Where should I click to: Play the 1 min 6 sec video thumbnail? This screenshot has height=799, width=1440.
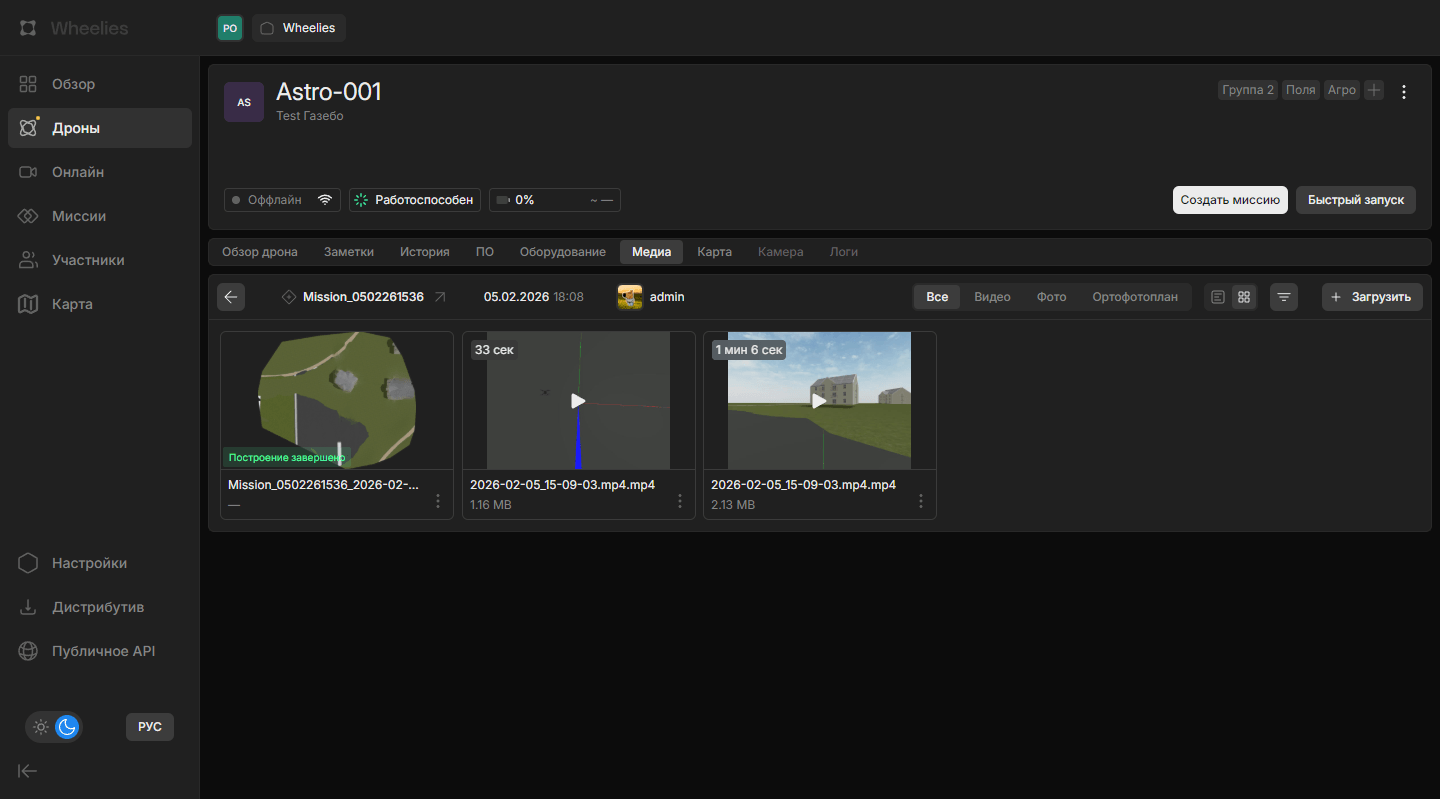point(819,401)
